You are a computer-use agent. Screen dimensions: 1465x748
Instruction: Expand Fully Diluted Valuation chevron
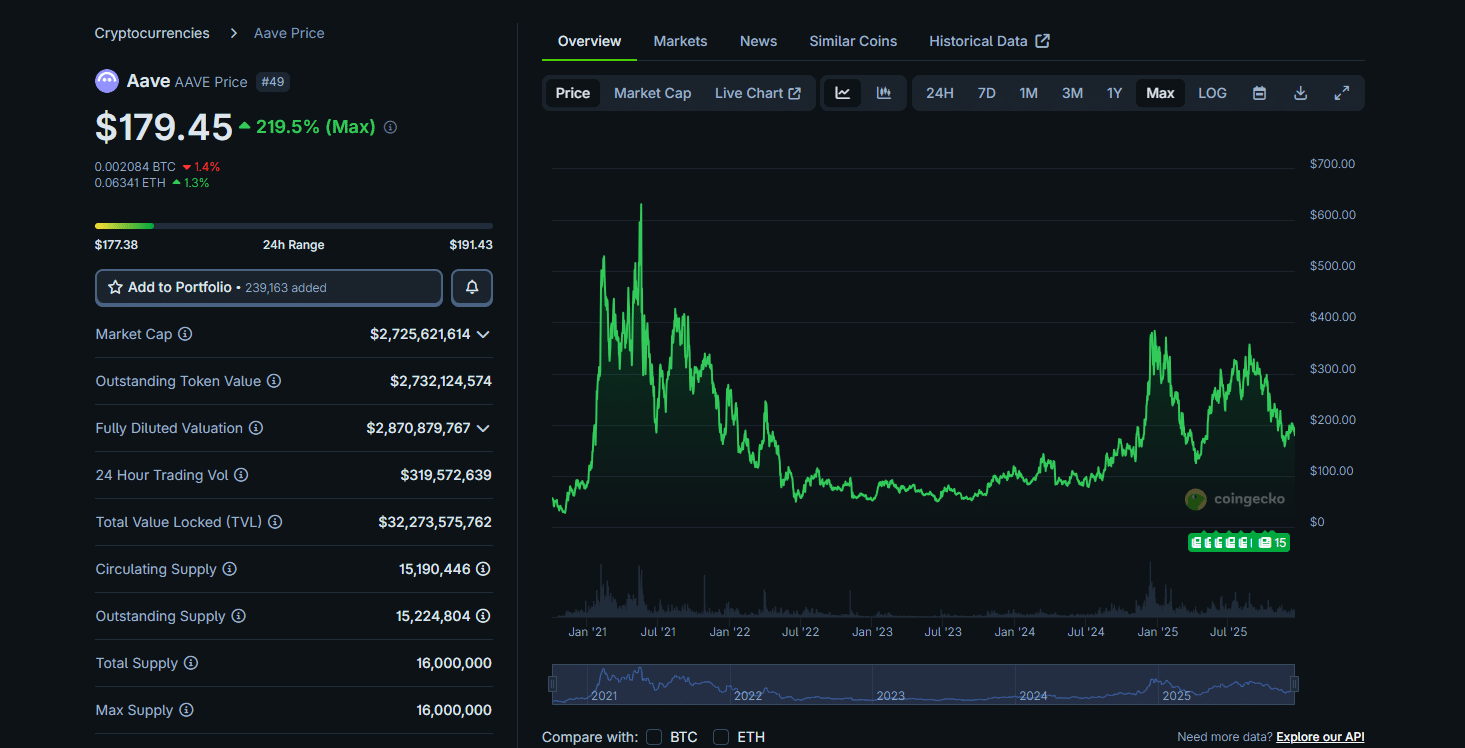click(x=483, y=428)
